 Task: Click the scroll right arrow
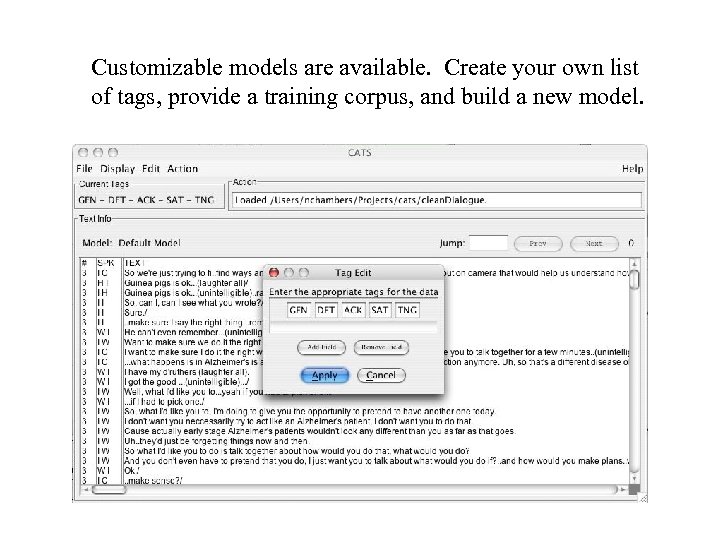point(623,489)
